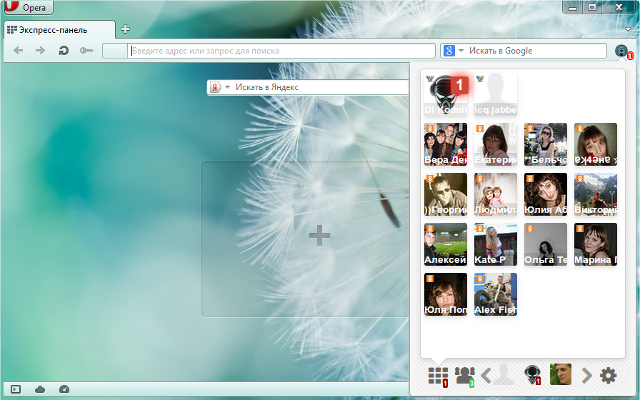Focus the address bar field

tap(280, 50)
